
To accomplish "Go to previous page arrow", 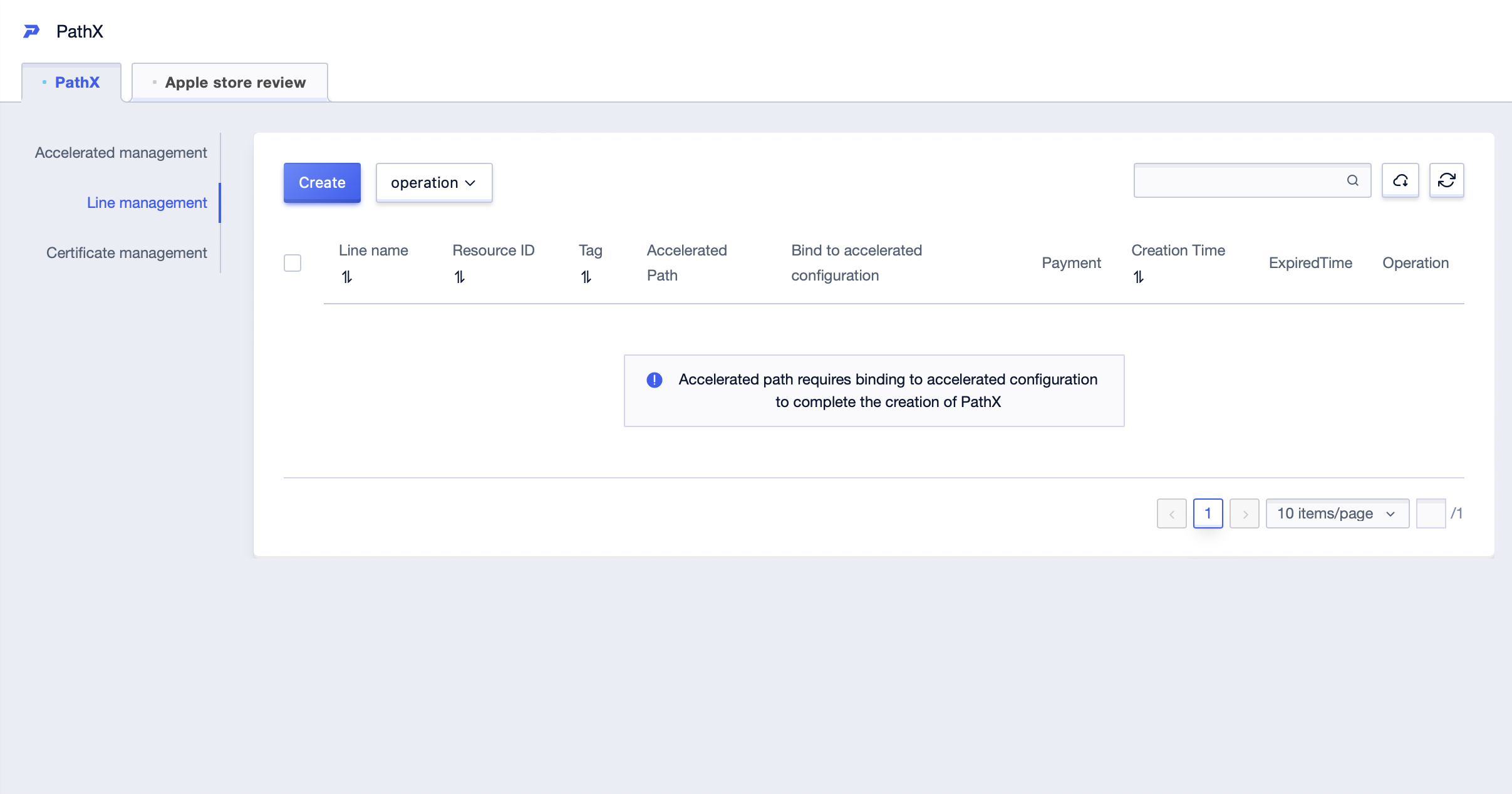I will tap(1172, 513).
